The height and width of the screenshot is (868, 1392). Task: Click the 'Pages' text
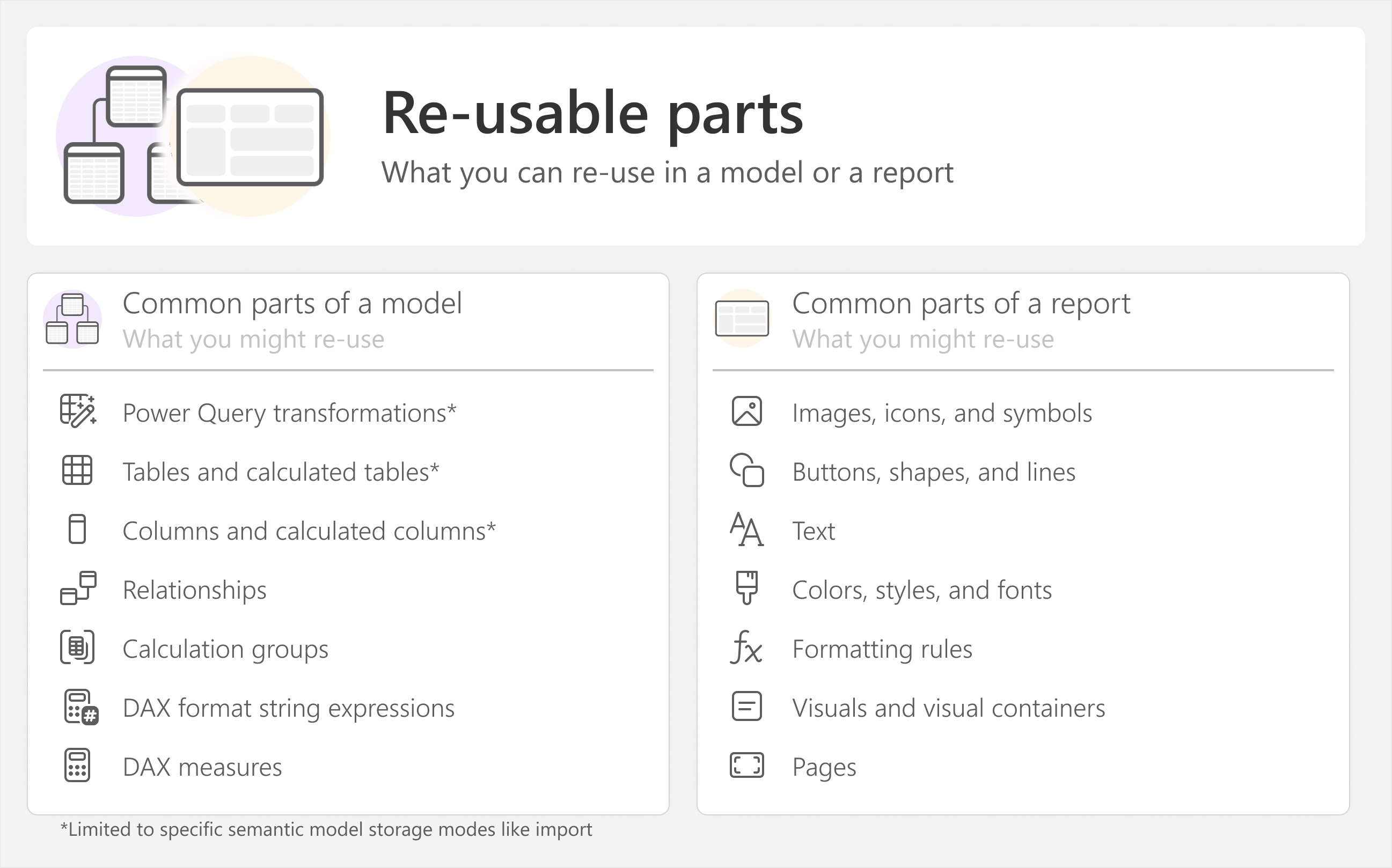point(824,768)
